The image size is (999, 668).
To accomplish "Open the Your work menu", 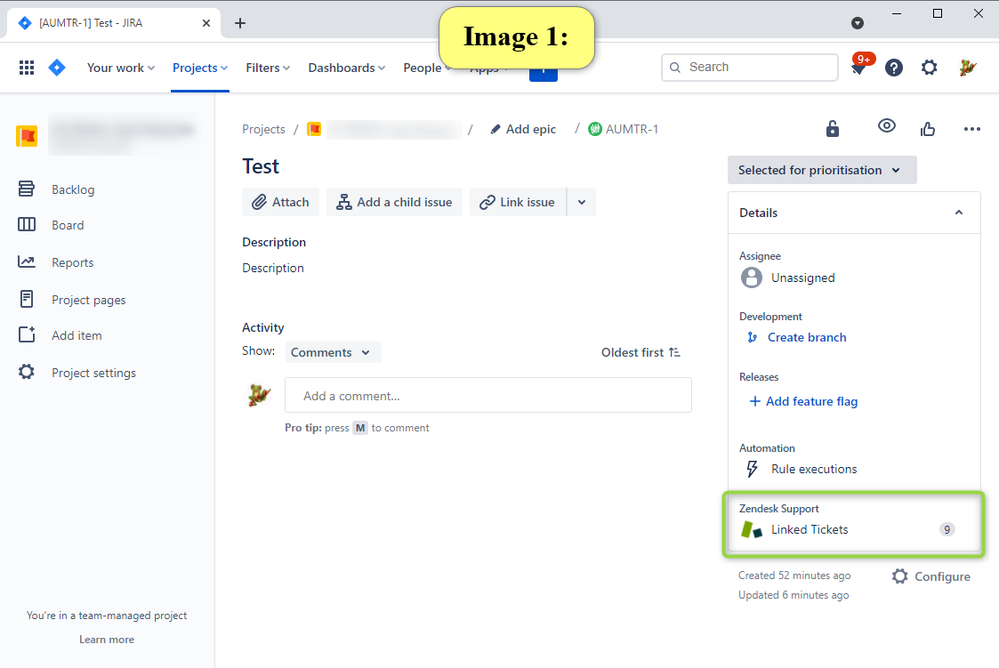I will coord(120,68).
